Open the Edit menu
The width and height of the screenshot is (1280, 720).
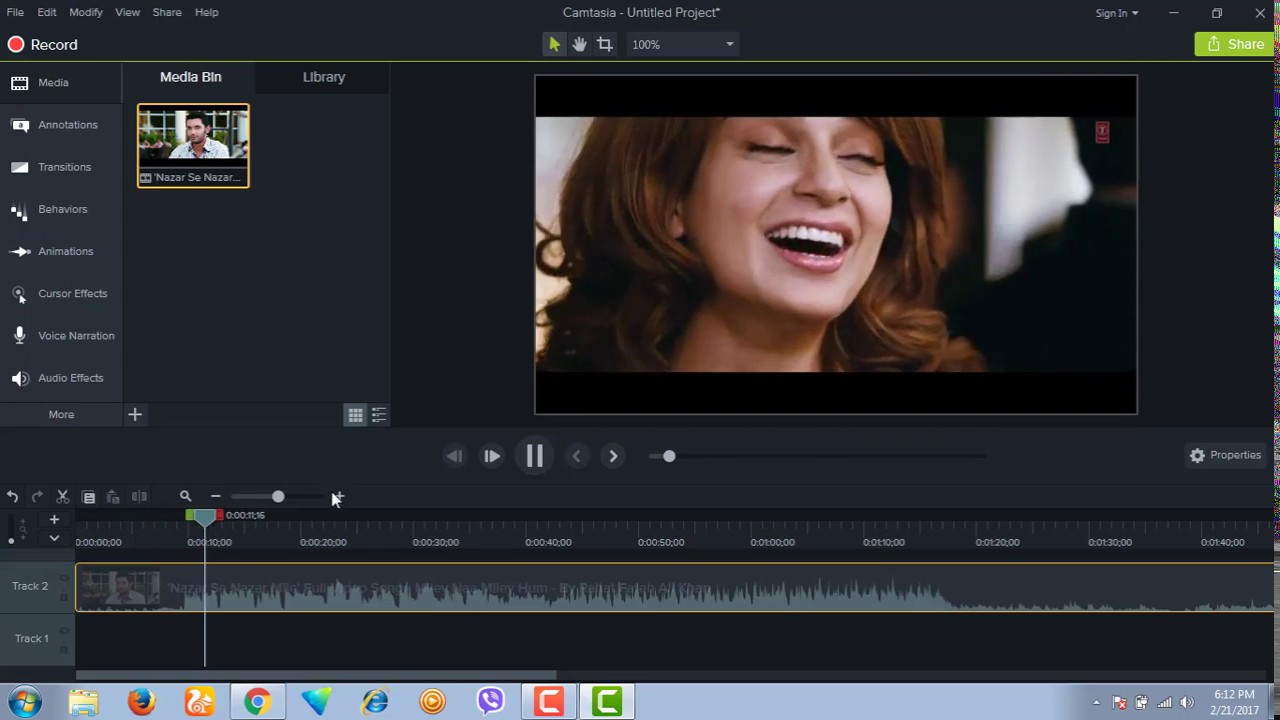[x=47, y=12]
